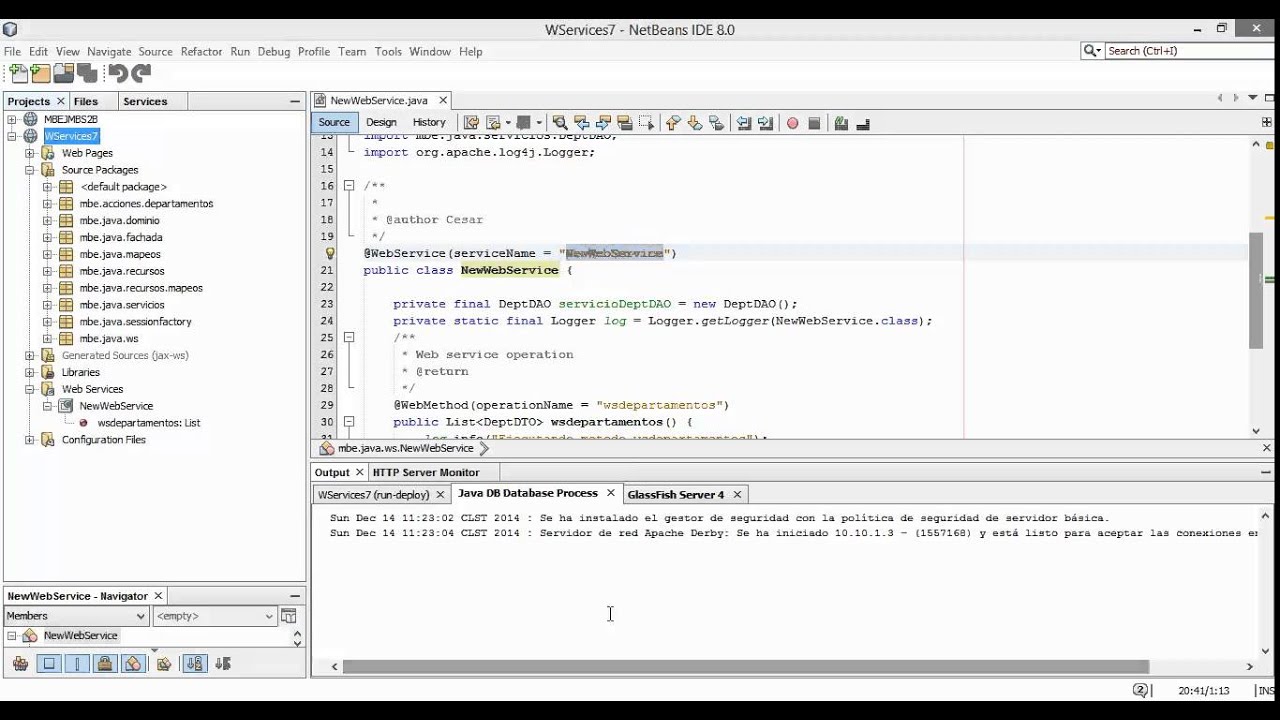Click the Find Selection magnifier icon in editor toolbar
This screenshot has width=1280, height=720.
click(x=560, y=123)
